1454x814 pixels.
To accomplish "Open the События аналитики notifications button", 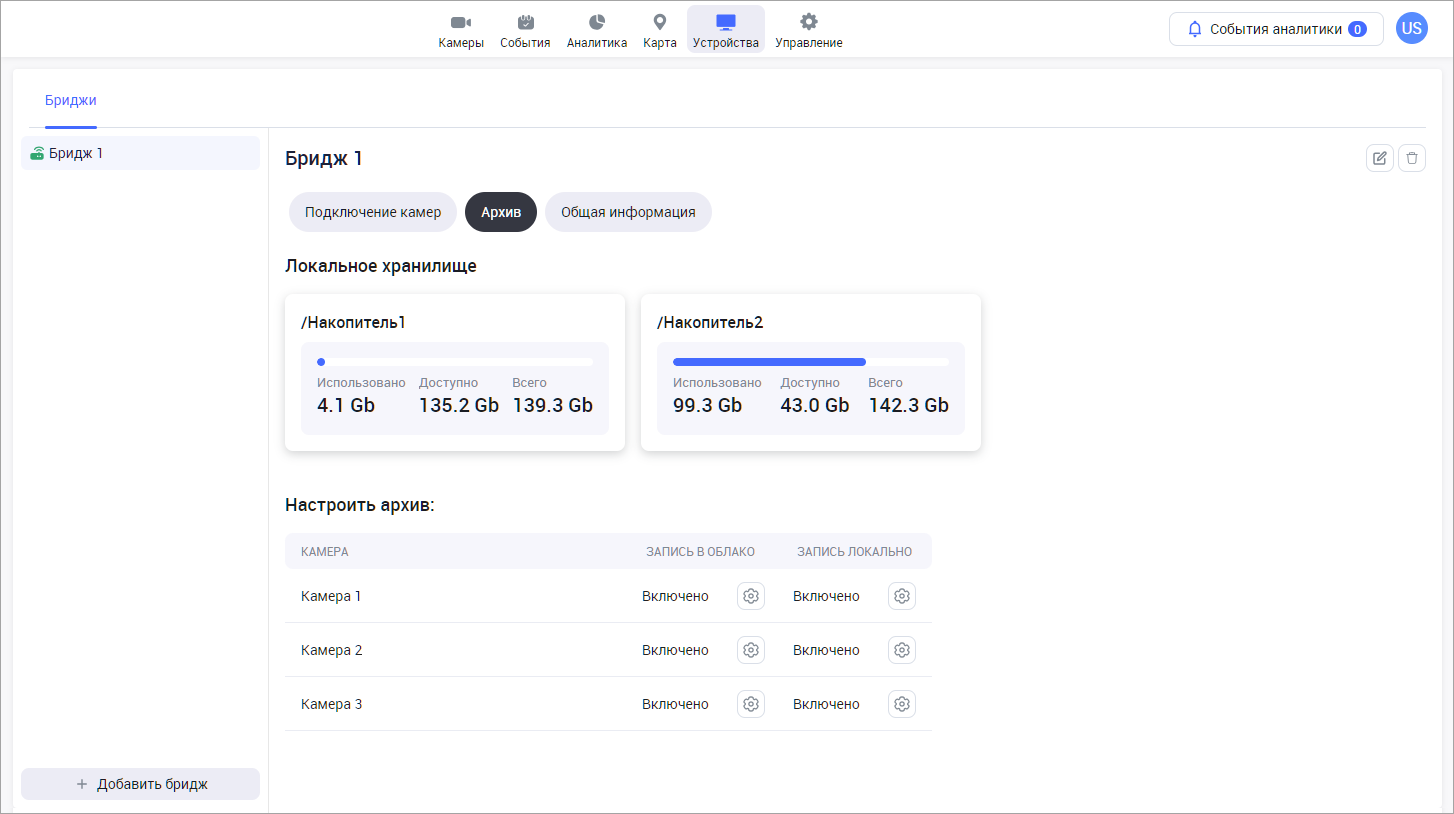I will pyautogui.click(x=1276, y=29).
